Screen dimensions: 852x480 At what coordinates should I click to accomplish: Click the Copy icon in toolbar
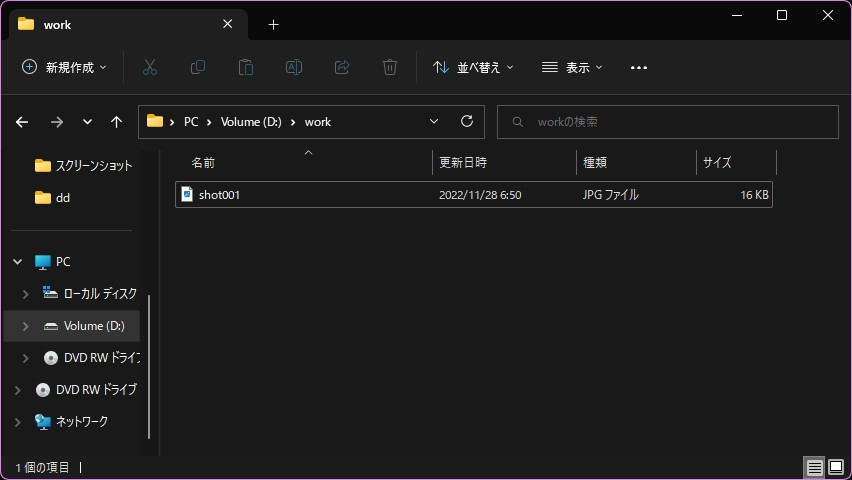tap(198, 67)
